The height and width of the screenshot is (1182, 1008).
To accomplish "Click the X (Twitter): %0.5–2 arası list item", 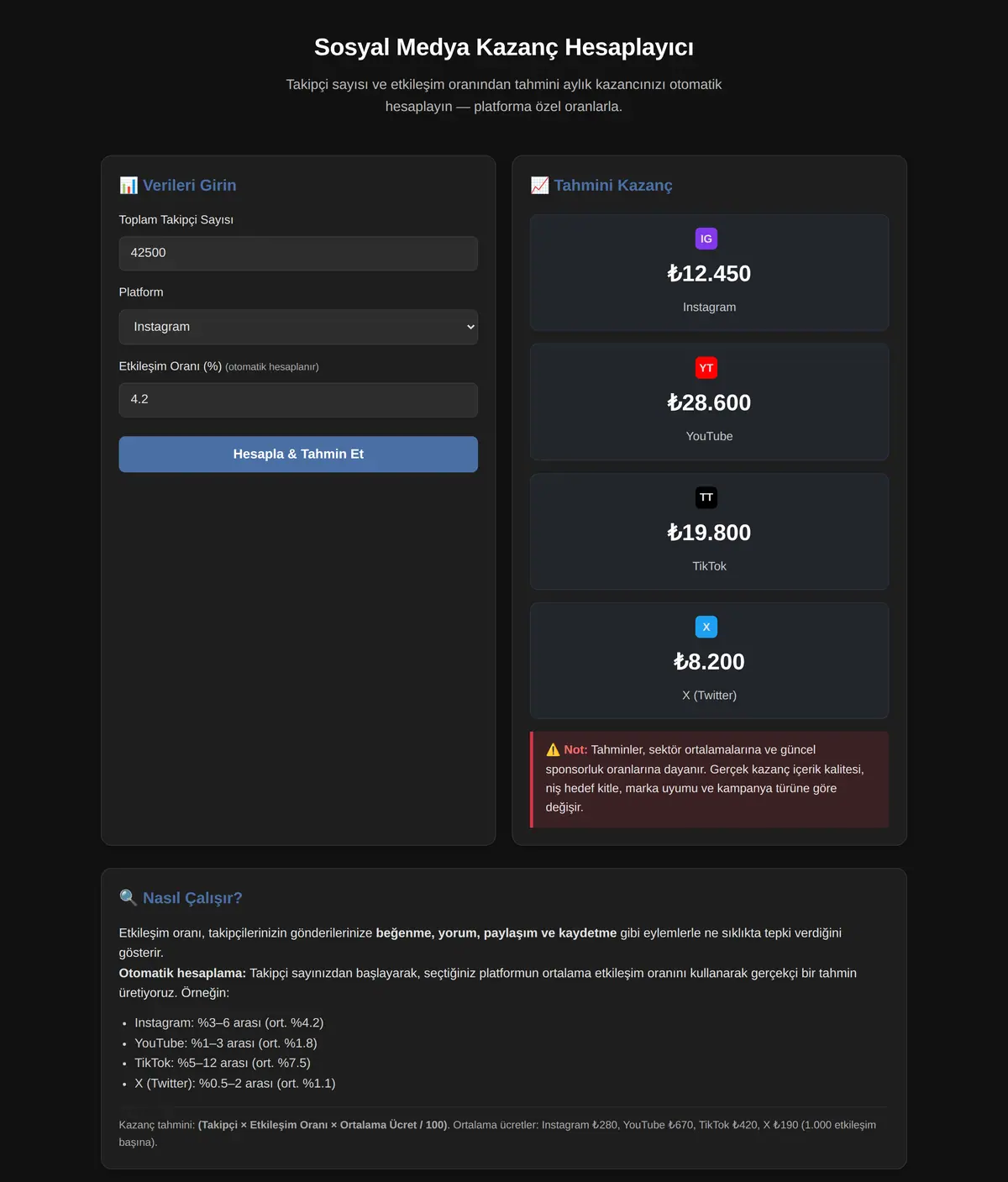I will point(235,1083).
